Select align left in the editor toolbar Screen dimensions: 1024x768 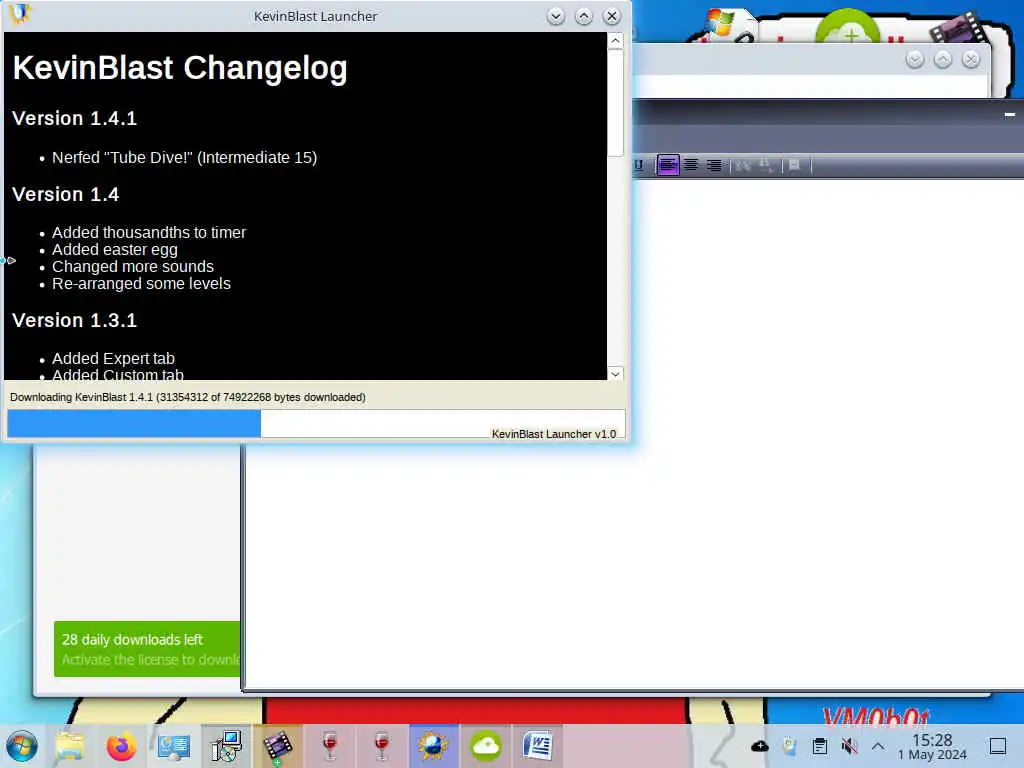pos(667,165)
